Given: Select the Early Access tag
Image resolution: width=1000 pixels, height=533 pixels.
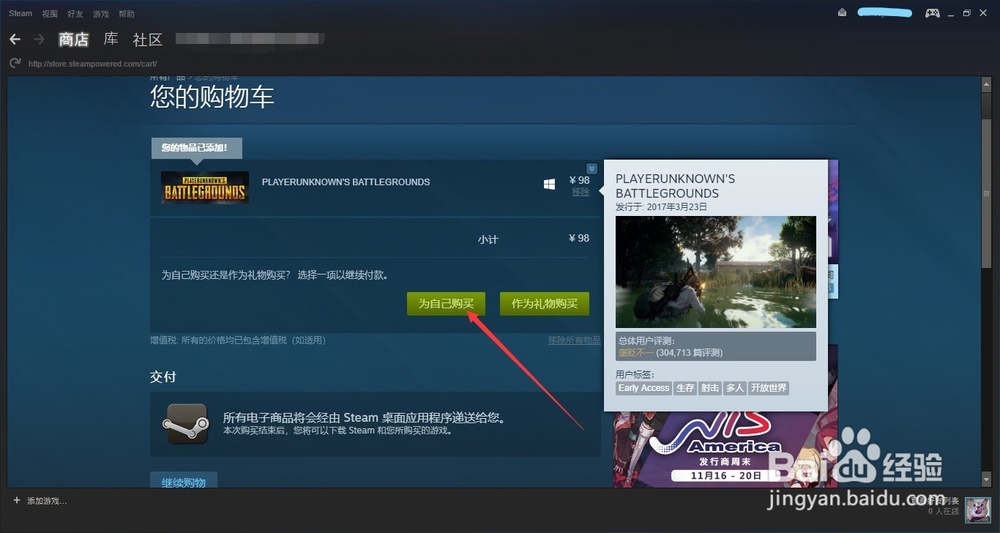Looking at the screenshot, I should pyautogui.click(x=643, y=388).
